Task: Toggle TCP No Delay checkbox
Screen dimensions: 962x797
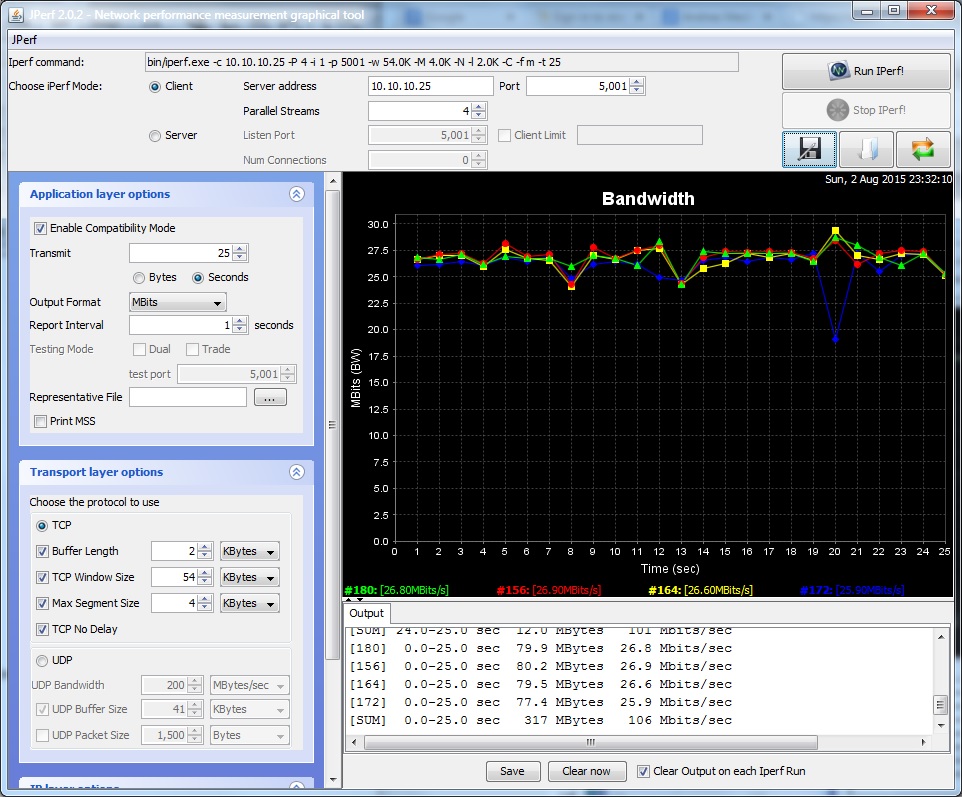Action: pyautogui.click(x=42, y=630)
